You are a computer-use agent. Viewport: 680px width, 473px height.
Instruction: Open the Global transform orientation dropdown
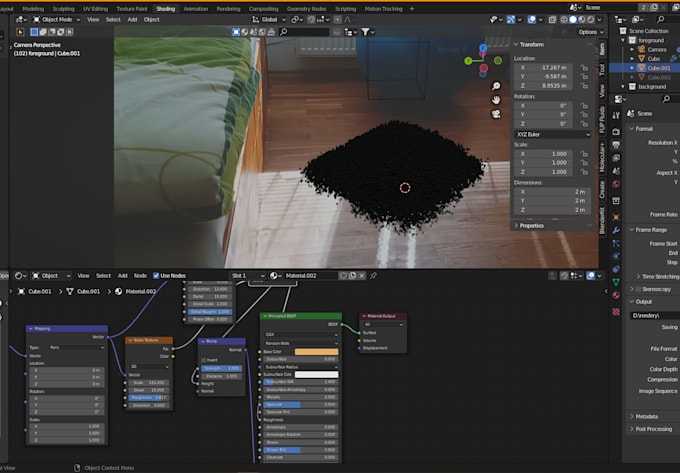click(x=269, y=20)
